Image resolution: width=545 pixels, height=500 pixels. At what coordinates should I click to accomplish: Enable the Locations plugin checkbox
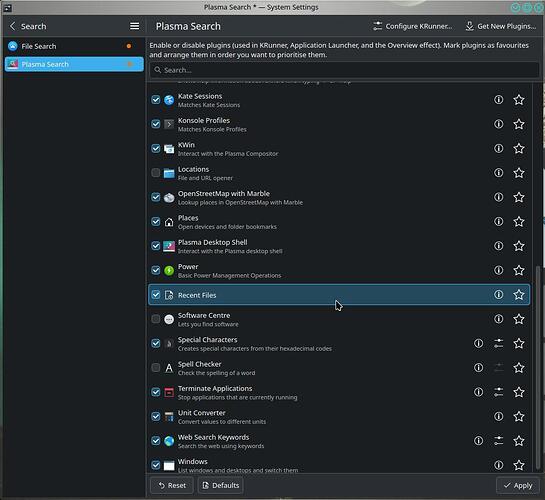point(156,173)
